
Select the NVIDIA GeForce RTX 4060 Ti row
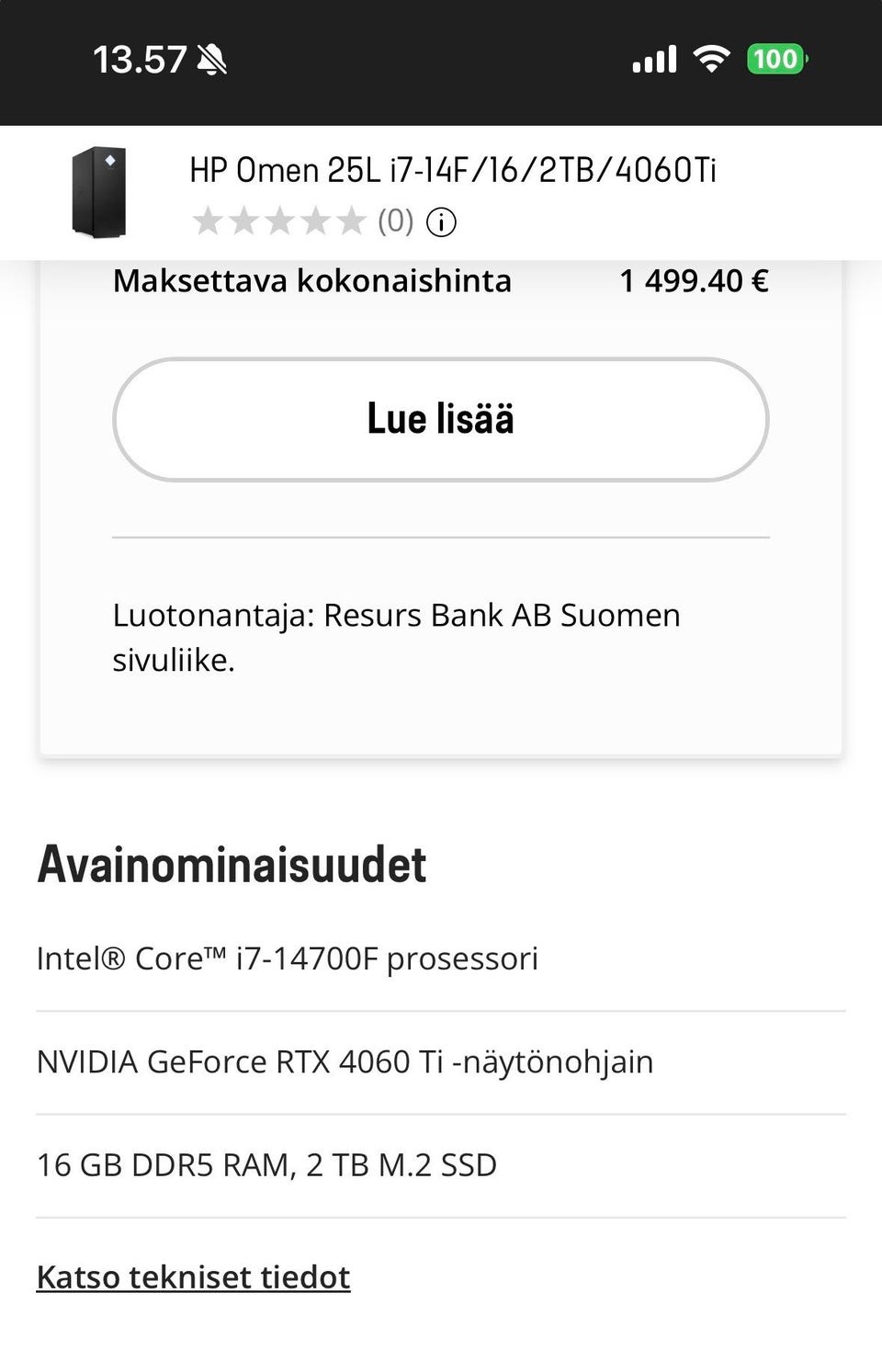(345, 1061)
